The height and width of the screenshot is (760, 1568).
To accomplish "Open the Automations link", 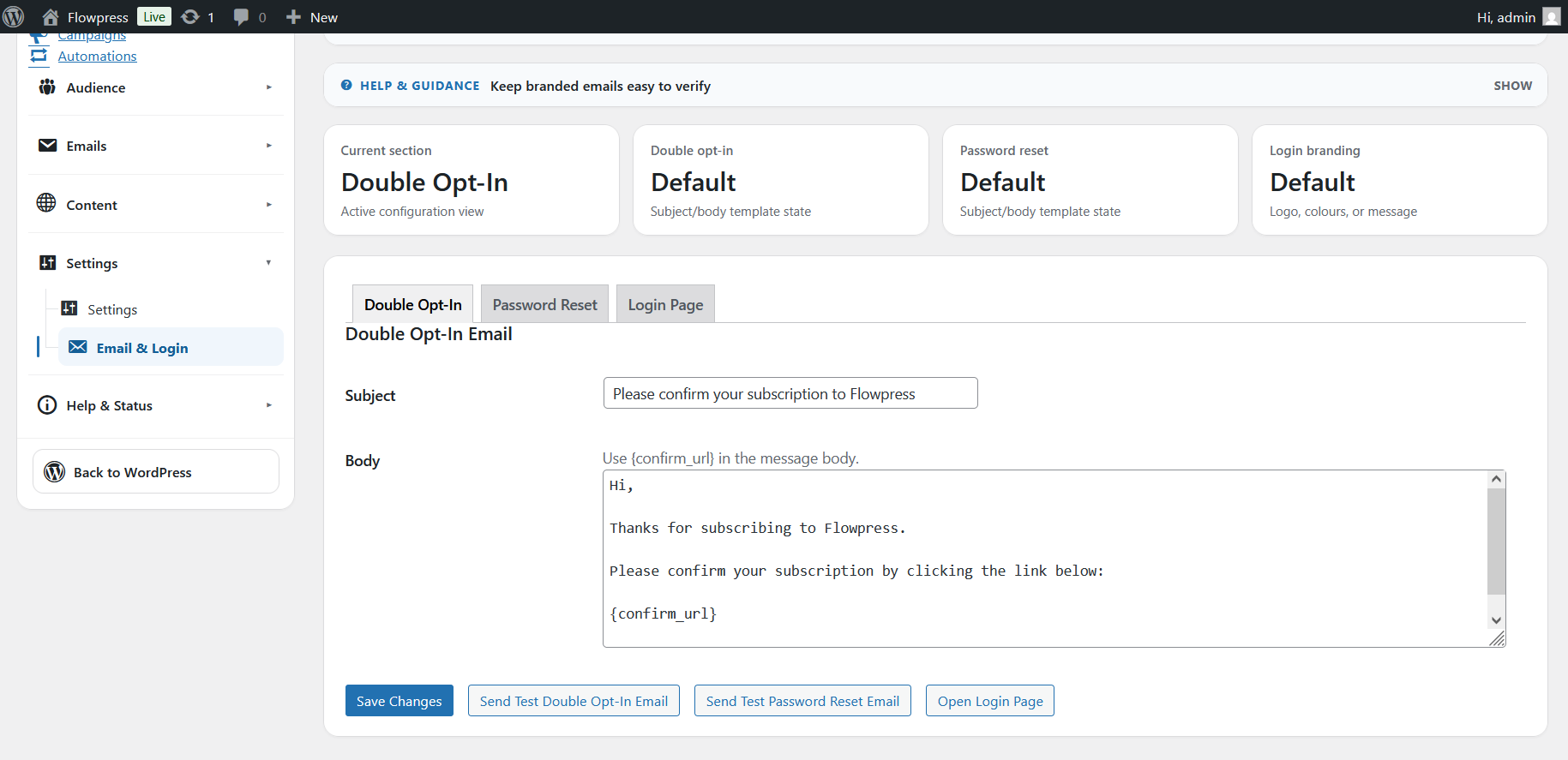I will point(97,56).
